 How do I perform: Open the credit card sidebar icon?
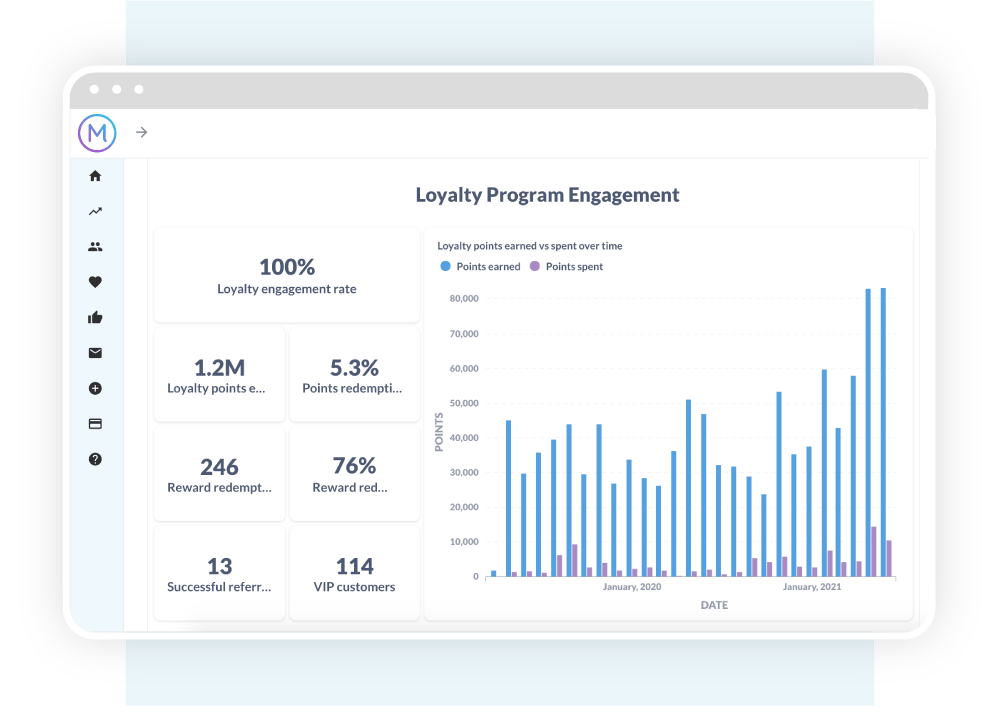96,424
